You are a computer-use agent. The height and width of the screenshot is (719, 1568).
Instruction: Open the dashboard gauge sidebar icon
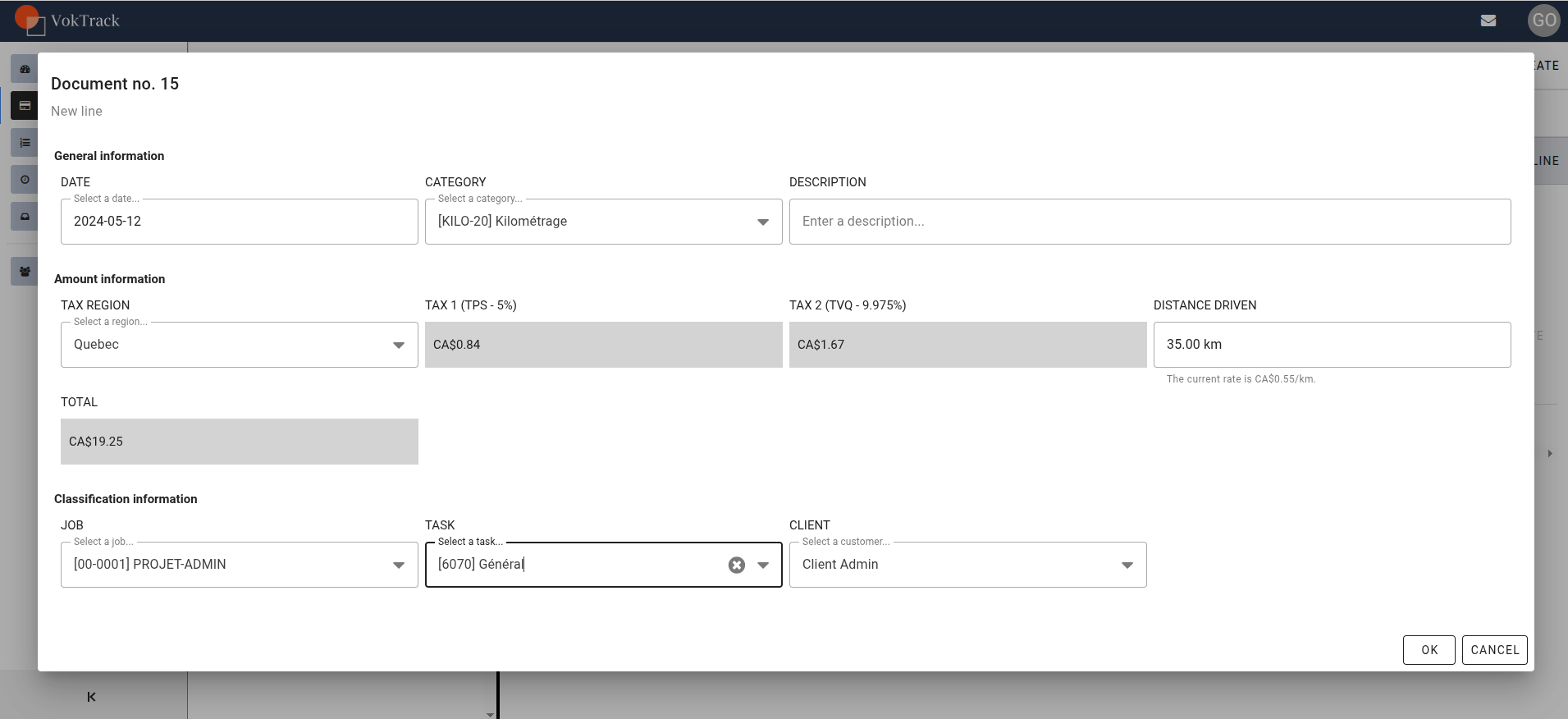(x=25, y=69)
